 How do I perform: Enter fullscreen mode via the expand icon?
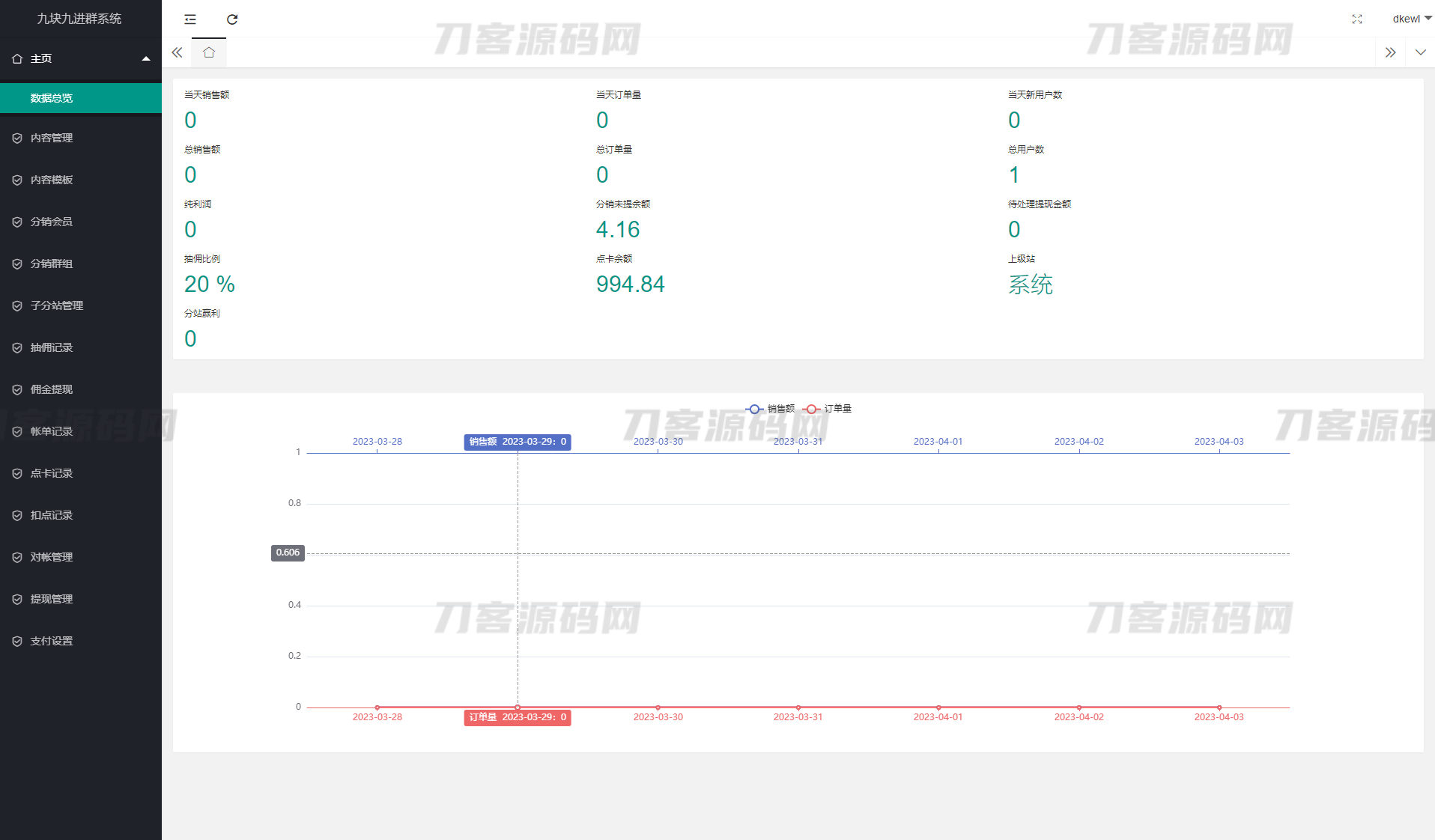[x=1356, y=19]
